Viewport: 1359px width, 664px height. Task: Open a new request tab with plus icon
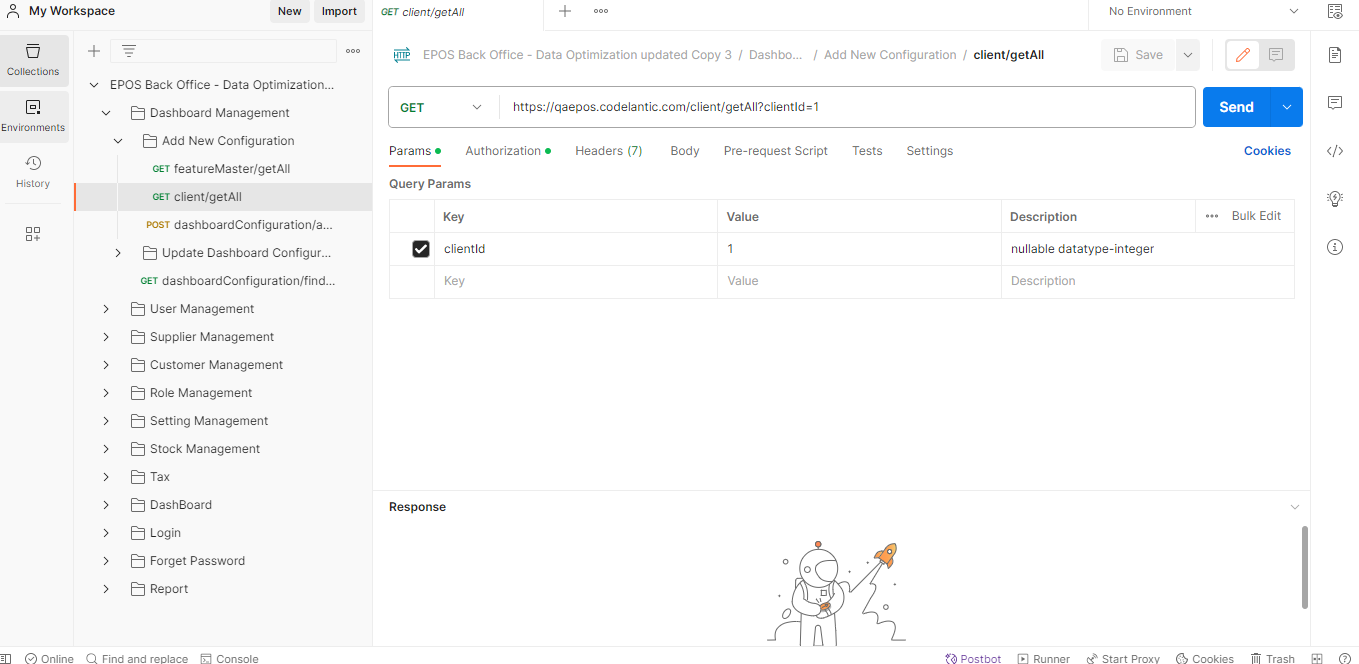click(x=565, y=11)
